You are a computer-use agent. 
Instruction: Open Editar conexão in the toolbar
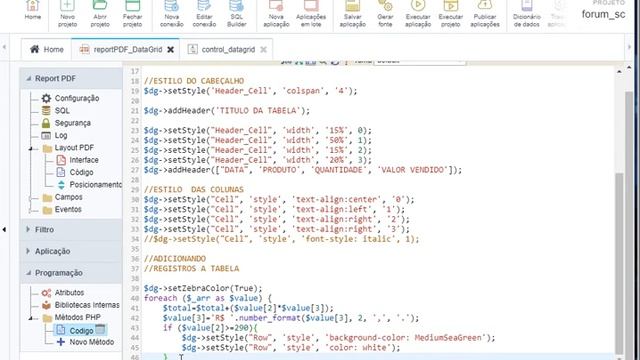[x=204, y=14]
